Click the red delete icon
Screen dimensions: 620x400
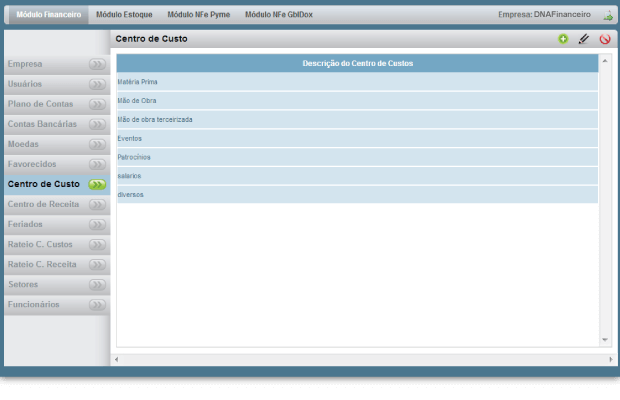[x=605, y=39]
